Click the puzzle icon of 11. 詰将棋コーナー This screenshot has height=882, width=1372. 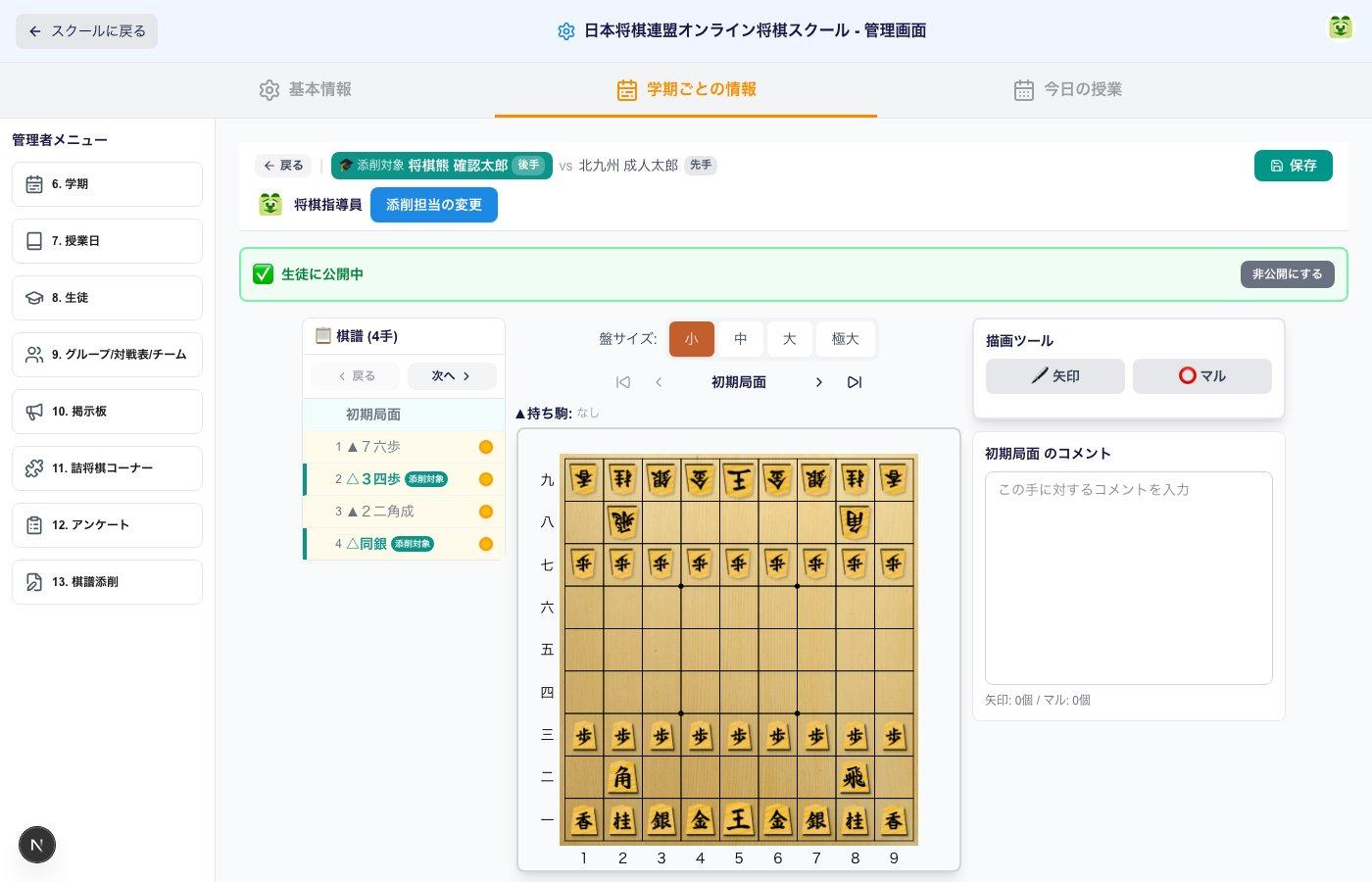(34, 468)
